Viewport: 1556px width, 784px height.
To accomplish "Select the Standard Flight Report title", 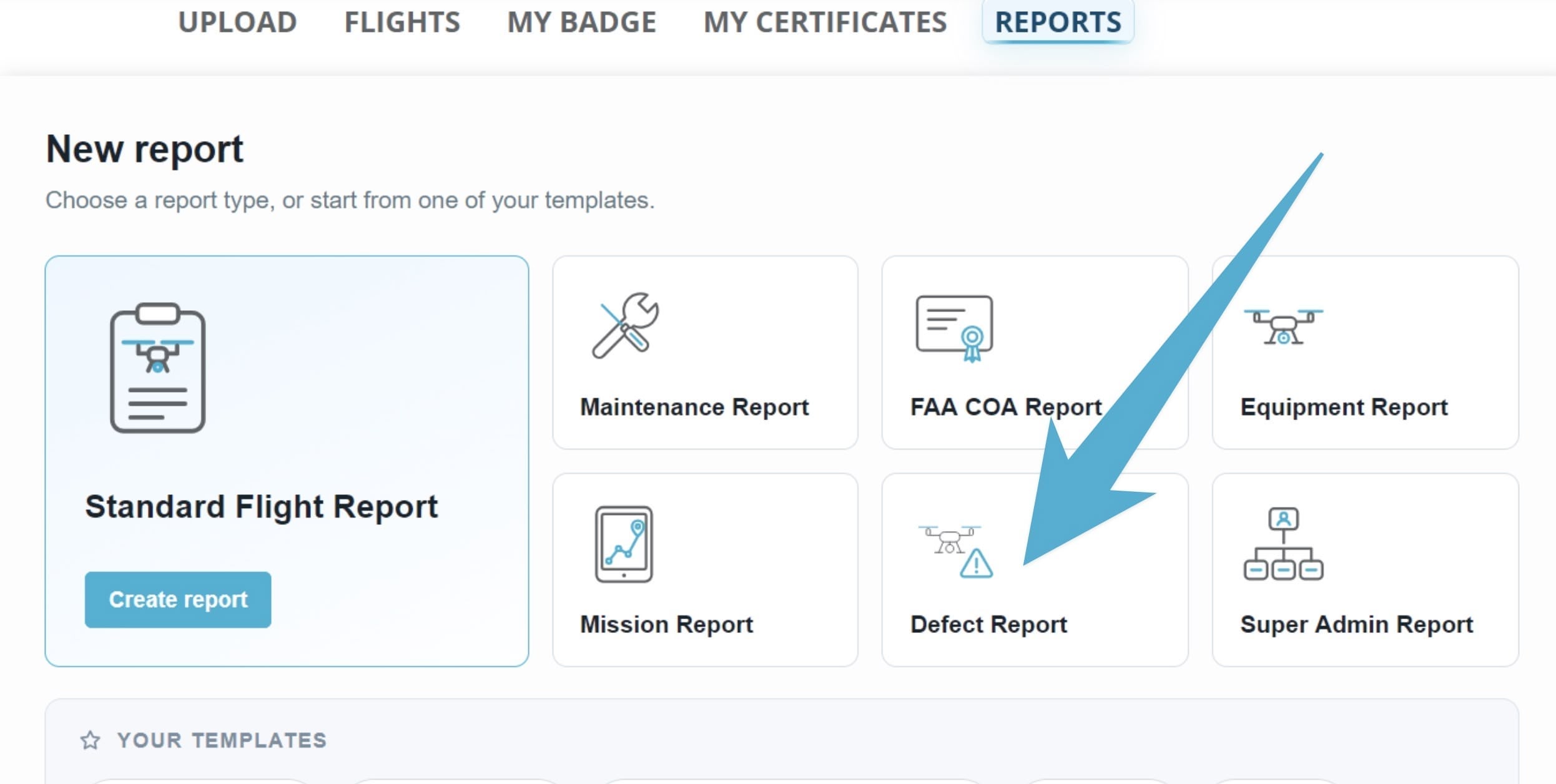I will pyautogui.click(x=261, y=506).
